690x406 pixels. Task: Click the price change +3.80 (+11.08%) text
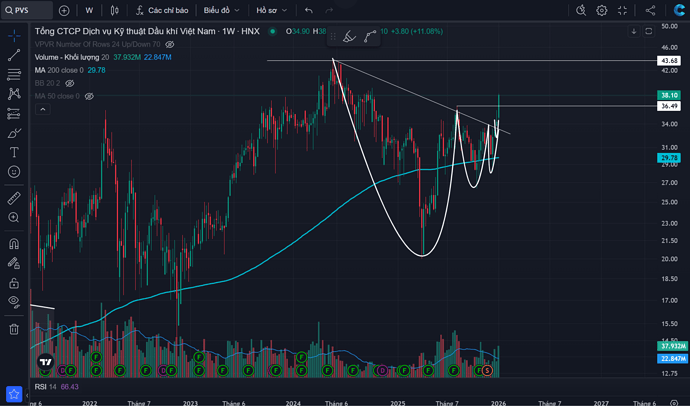coord(416,31)
